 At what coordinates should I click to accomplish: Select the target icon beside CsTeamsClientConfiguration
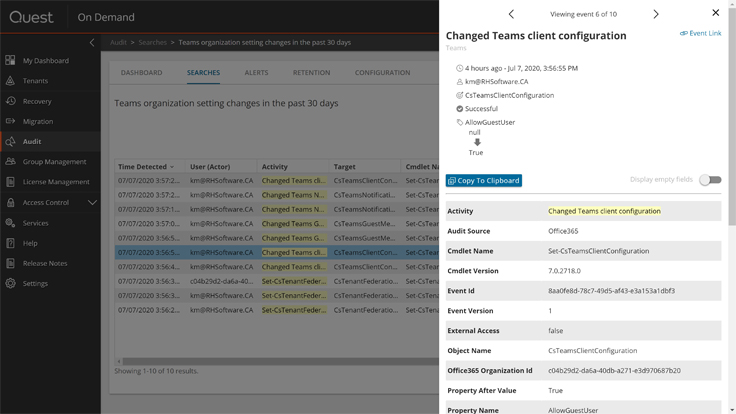click(x=460, y=95)
